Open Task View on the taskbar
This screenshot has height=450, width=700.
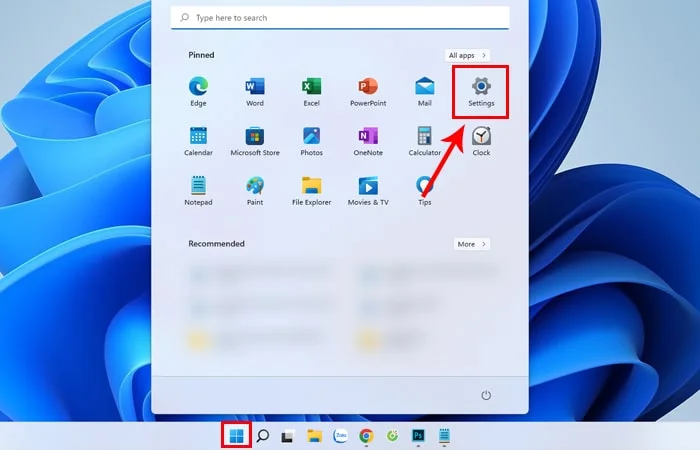[x=288, y=436]
